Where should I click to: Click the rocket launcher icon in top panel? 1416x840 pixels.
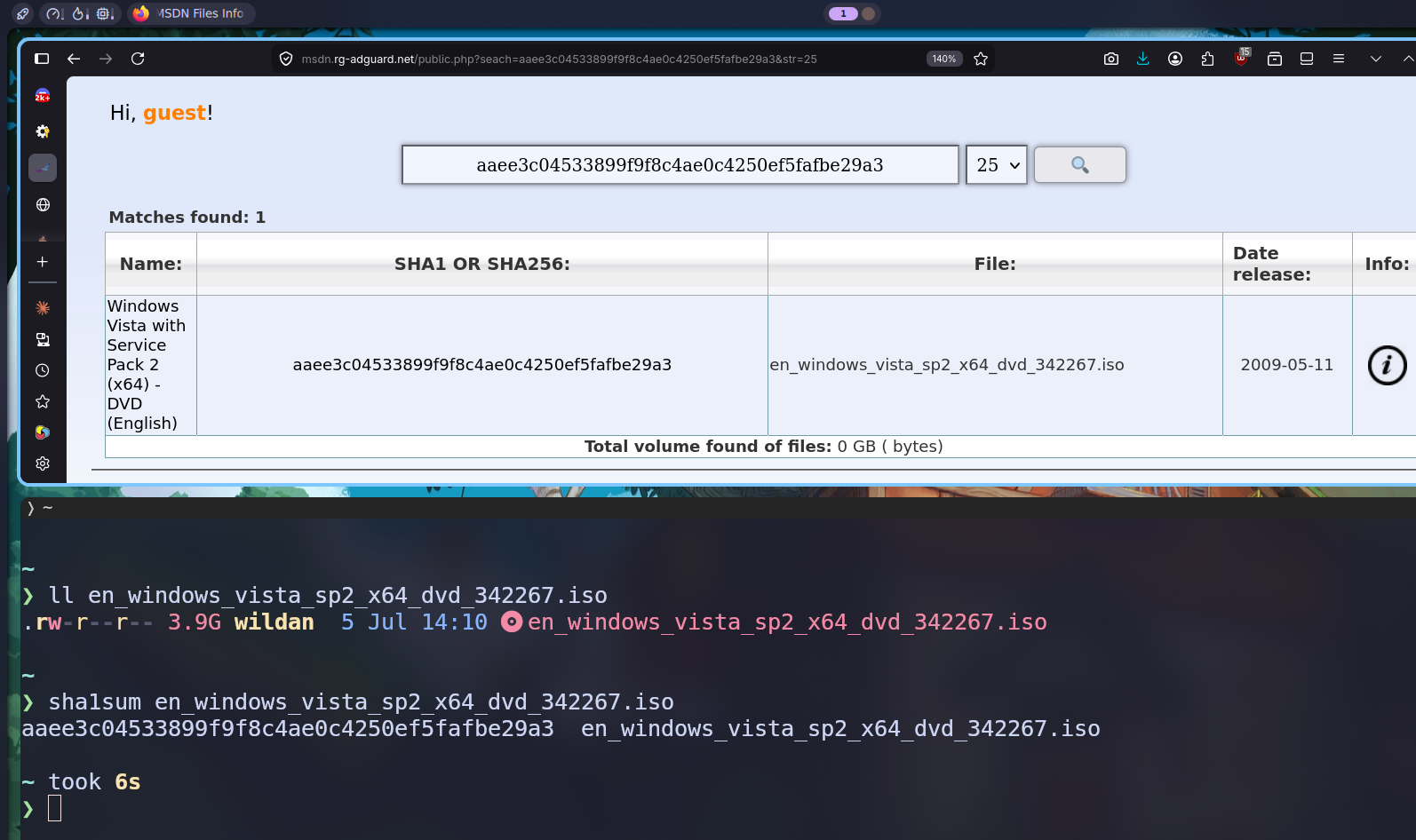[x=23, y=13]
